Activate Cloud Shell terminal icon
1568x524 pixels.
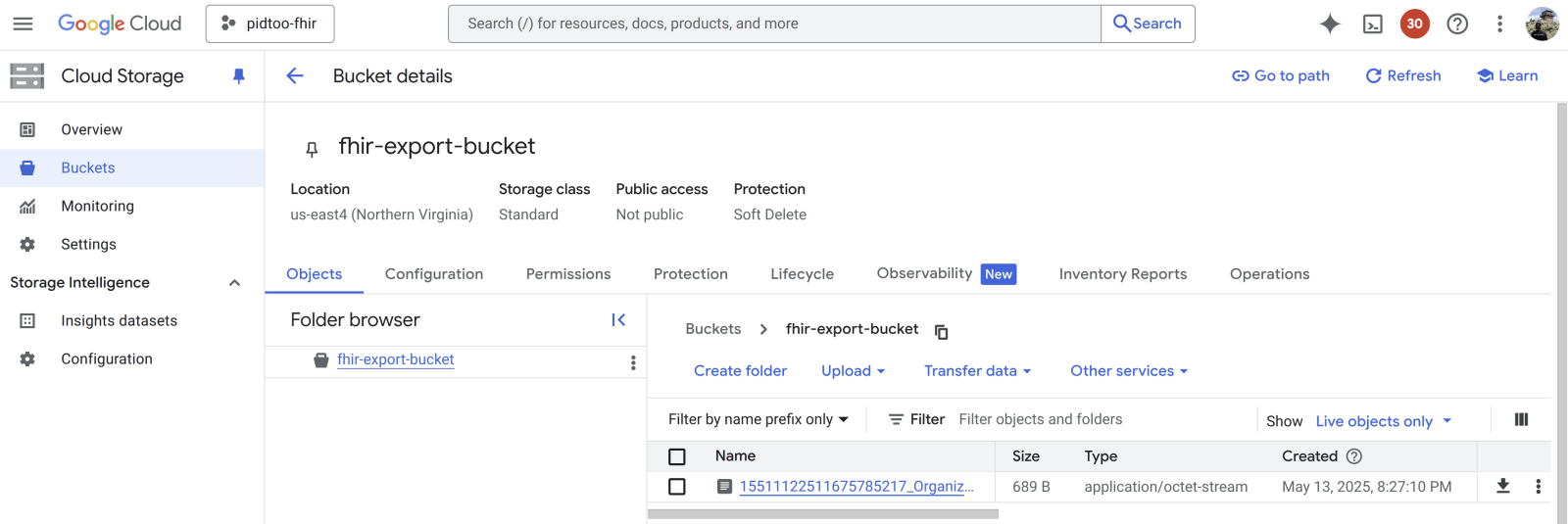(1372, 24)
